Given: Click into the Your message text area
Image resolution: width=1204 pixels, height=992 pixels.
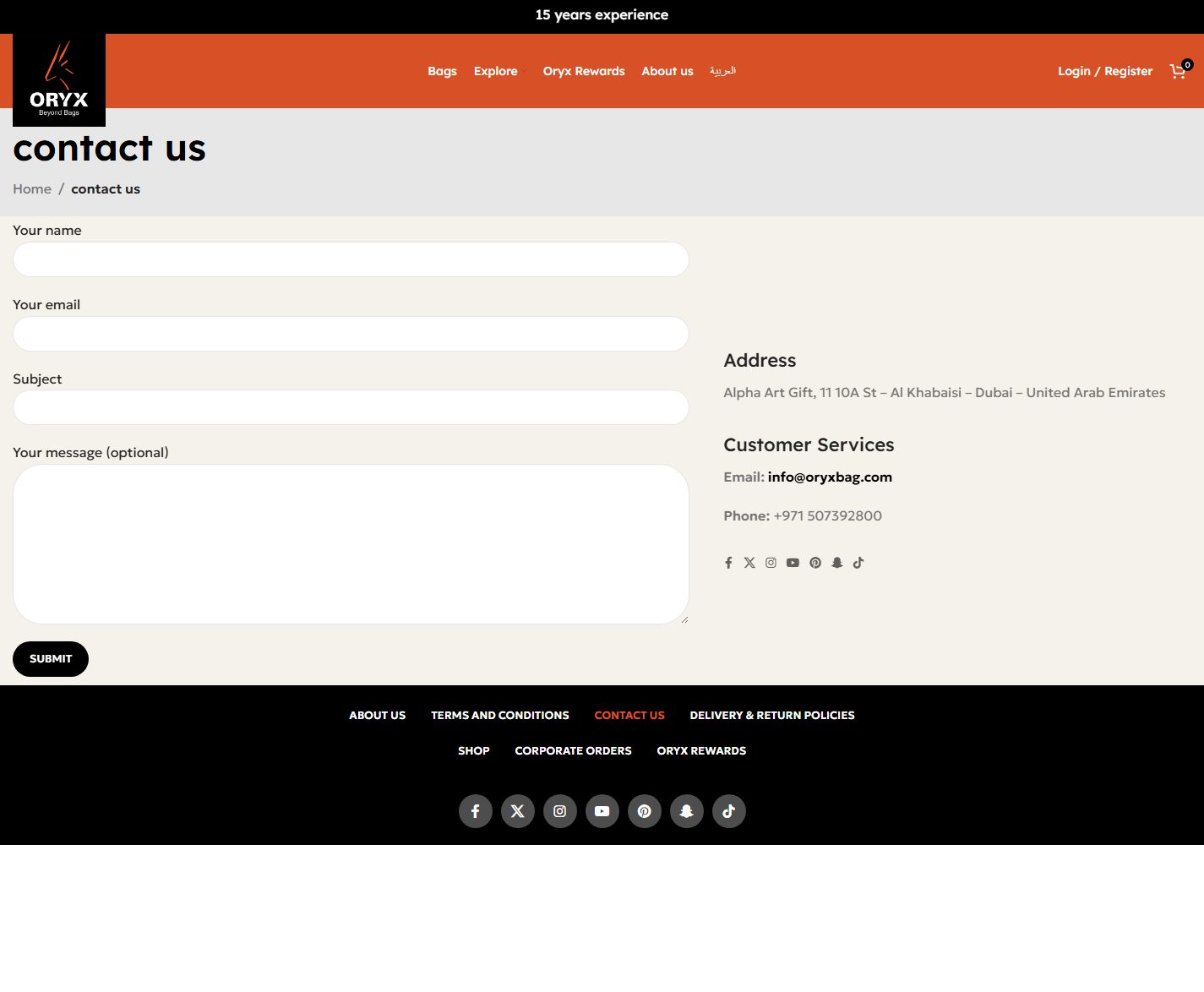Looking at the screenshot, I should click(x=351, y=544).
